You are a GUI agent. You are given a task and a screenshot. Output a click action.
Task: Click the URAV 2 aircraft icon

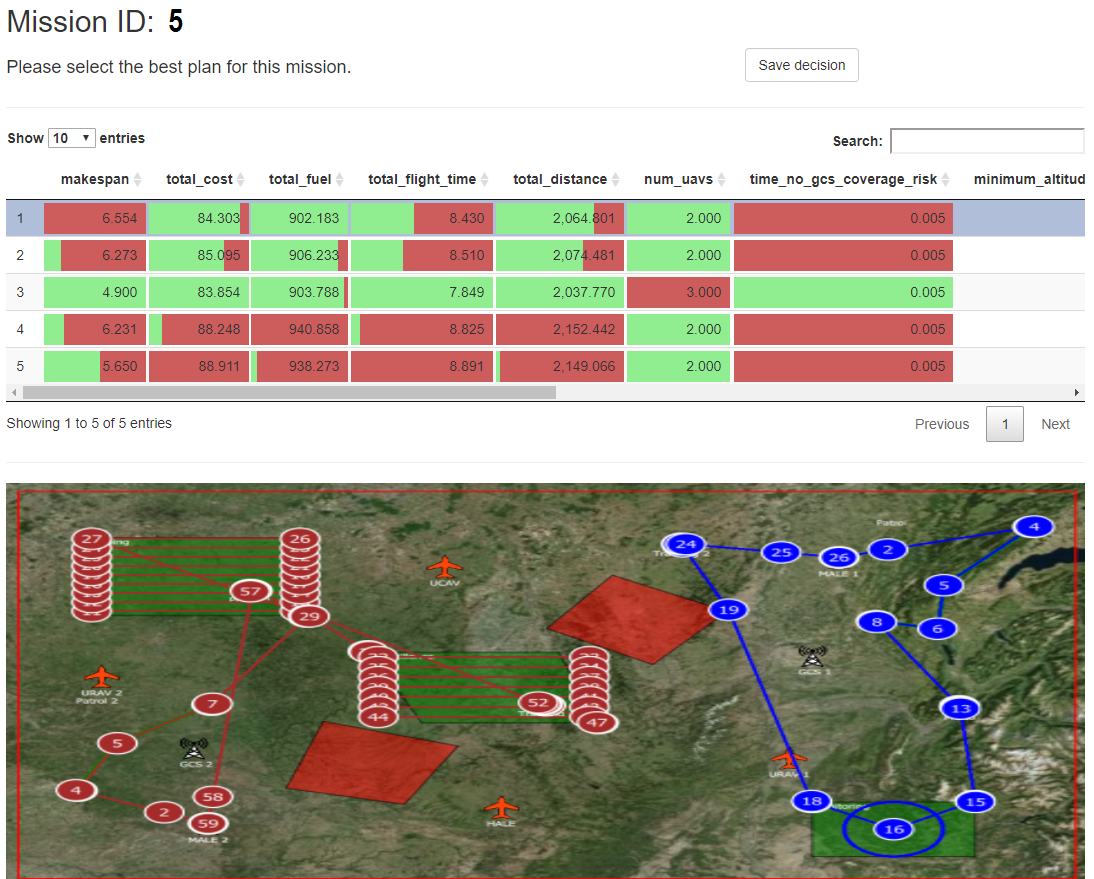101,677
